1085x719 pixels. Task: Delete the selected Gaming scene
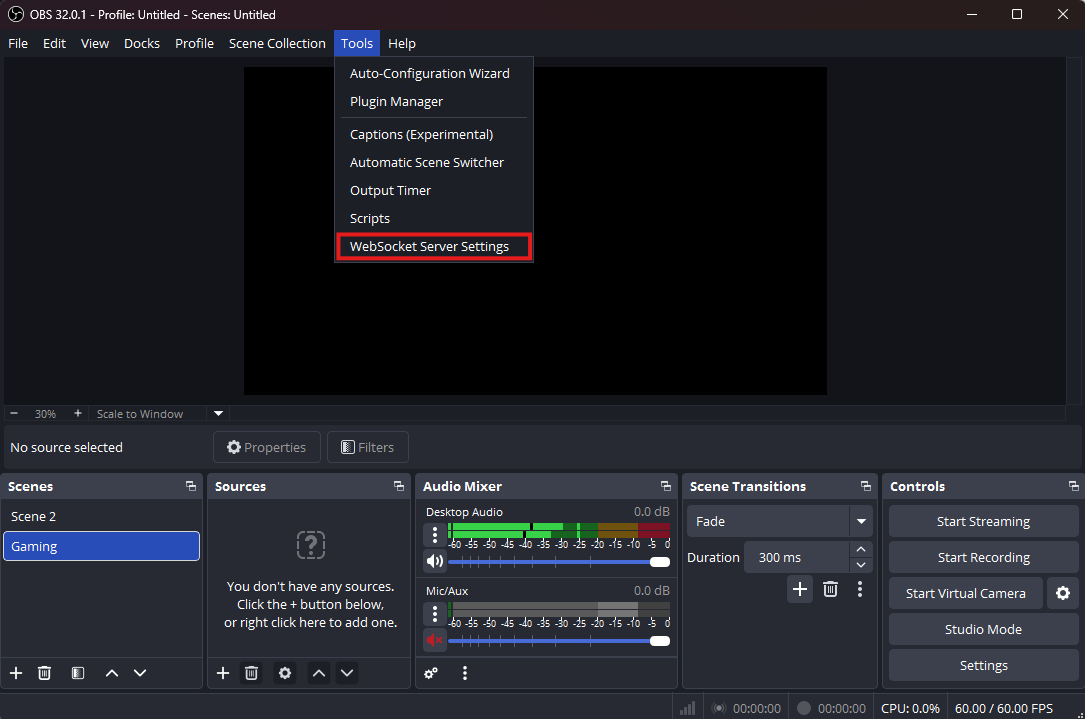(44, 673)
